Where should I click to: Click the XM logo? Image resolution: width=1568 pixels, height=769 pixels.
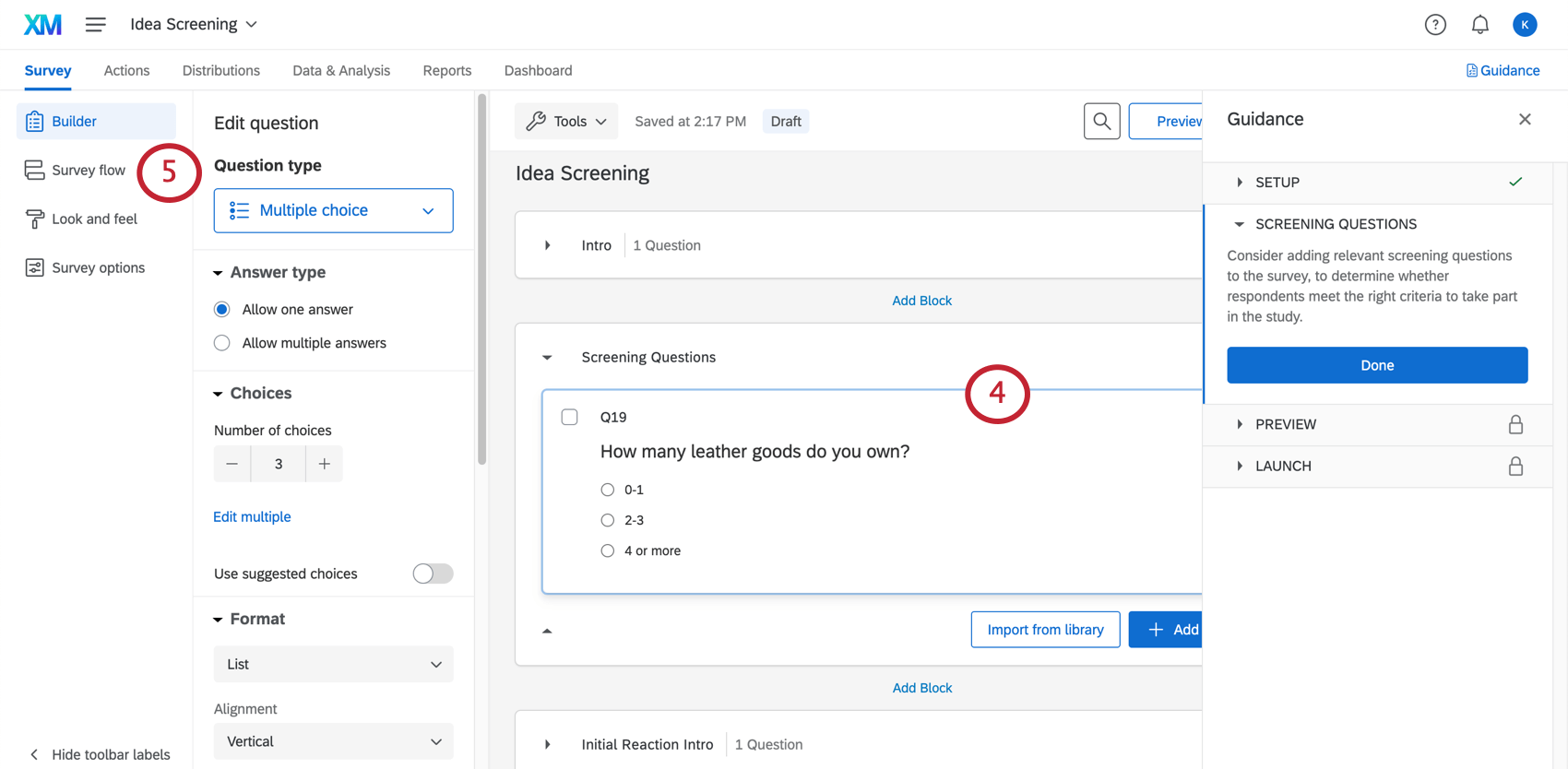coord(42,25)
